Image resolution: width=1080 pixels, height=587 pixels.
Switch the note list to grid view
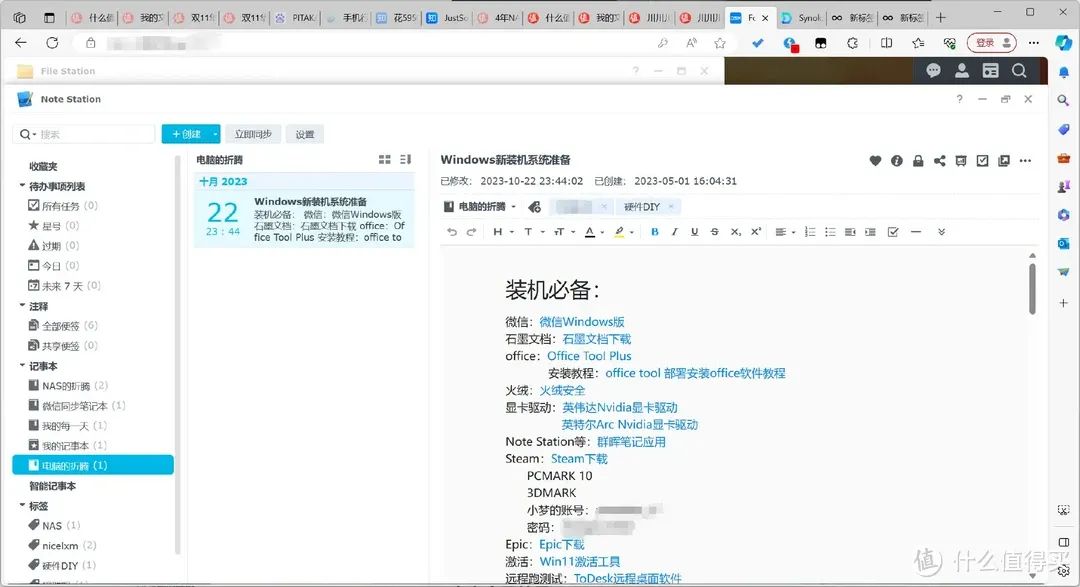point(385,160)
